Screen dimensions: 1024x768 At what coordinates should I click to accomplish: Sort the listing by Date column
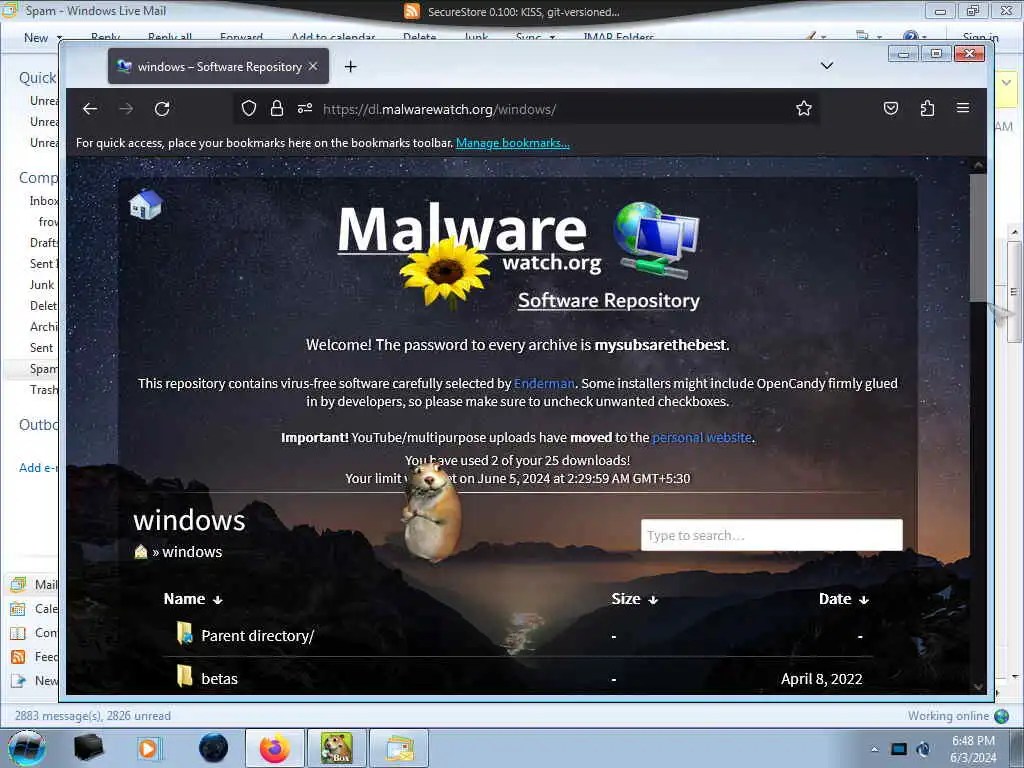click(x=844, y=599)
